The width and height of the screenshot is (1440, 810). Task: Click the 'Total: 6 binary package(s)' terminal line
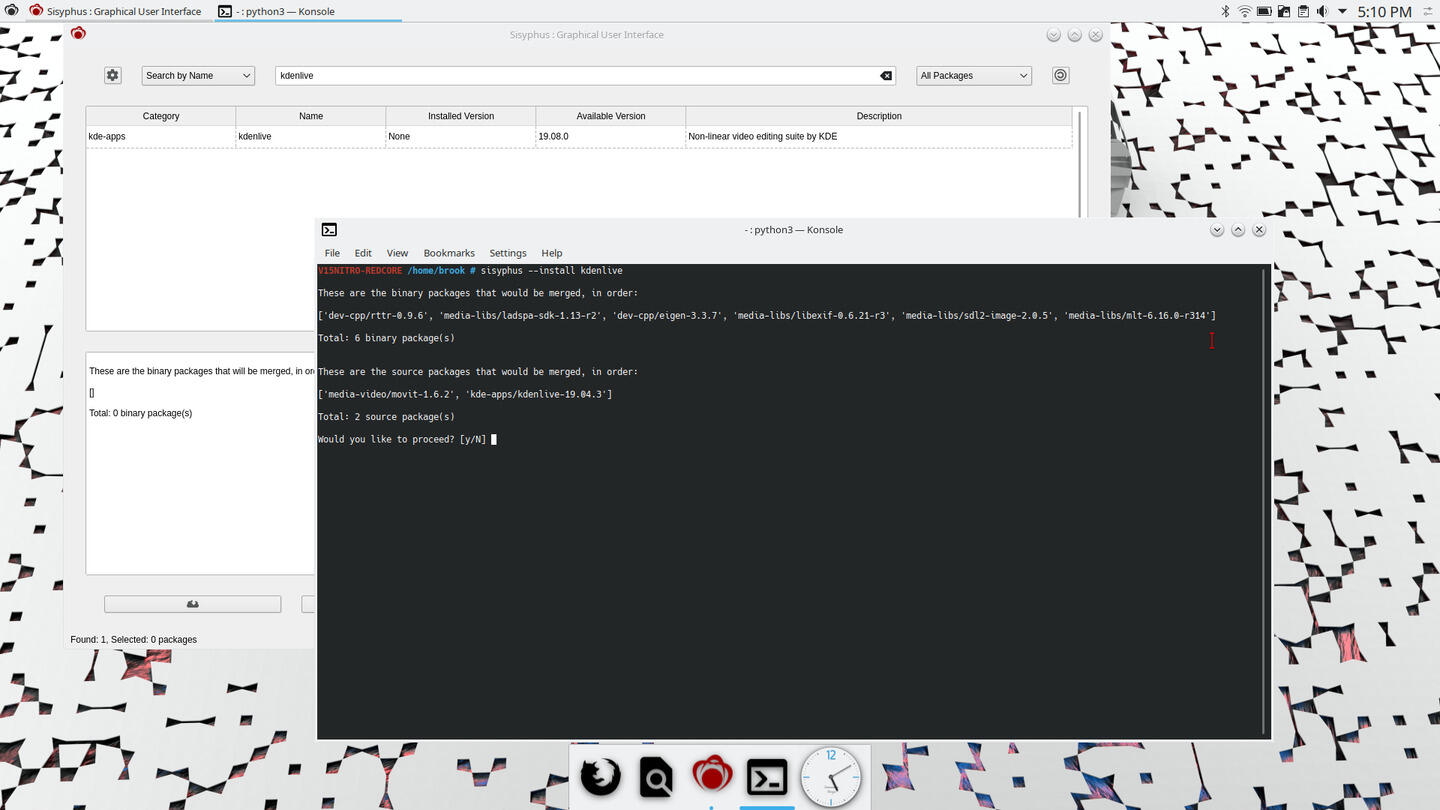386,338
